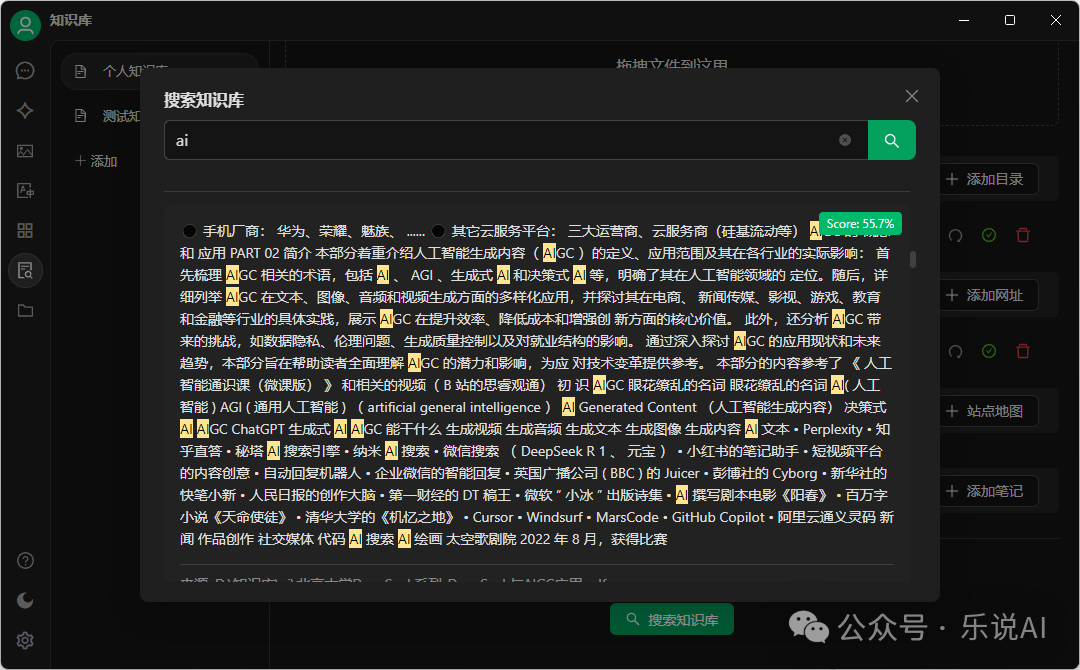Toggle dark mode with the moon icon
The width and height of the screenshot is (1080, 670).
[x=25, y=600]
